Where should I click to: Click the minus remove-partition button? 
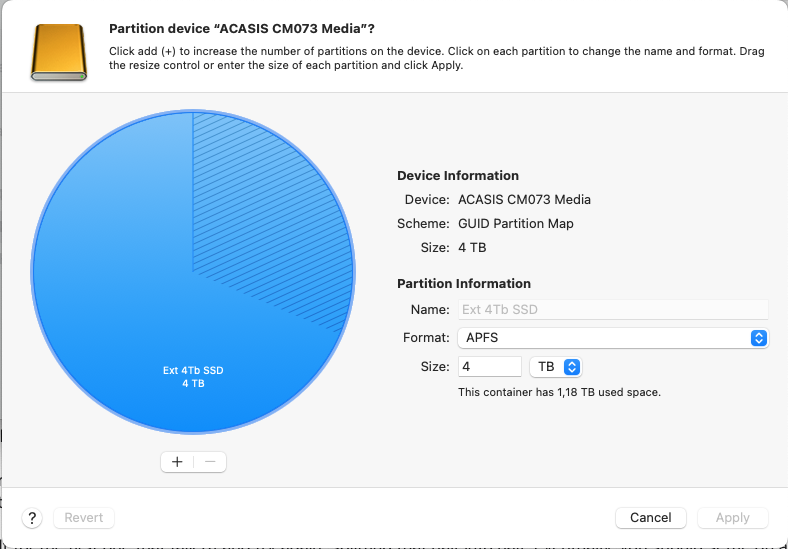click(x=210, y=462)
